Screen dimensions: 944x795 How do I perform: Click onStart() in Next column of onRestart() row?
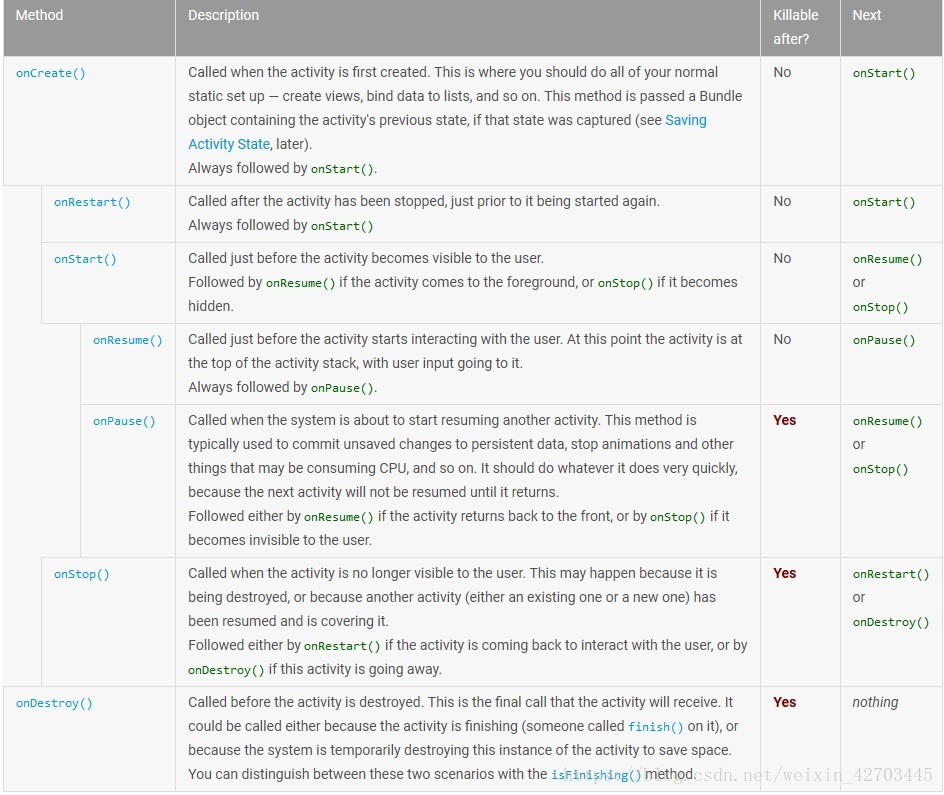pos(884,202)
